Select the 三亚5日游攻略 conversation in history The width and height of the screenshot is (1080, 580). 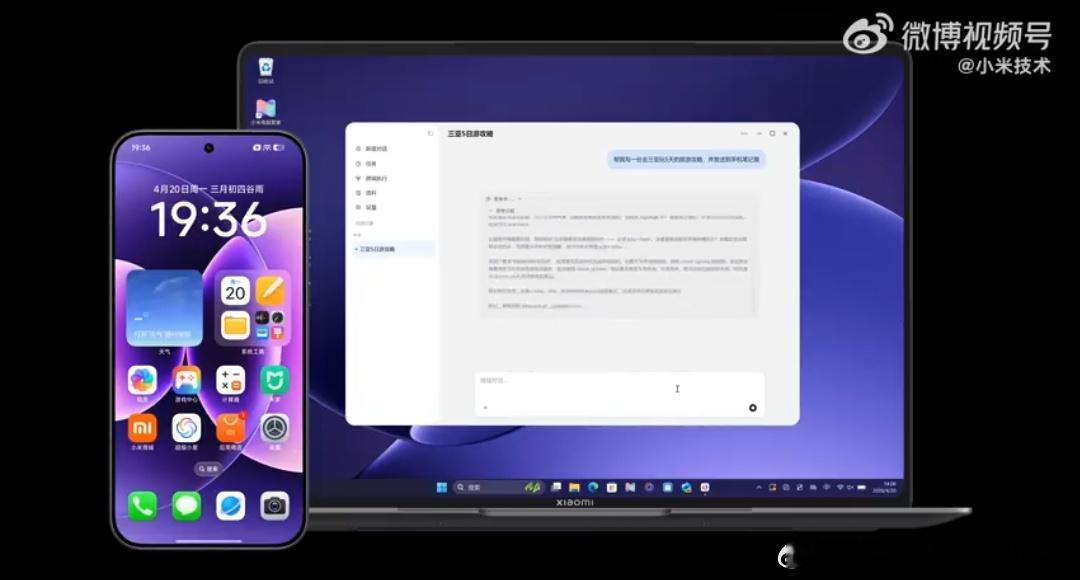[x=393, y=249]
